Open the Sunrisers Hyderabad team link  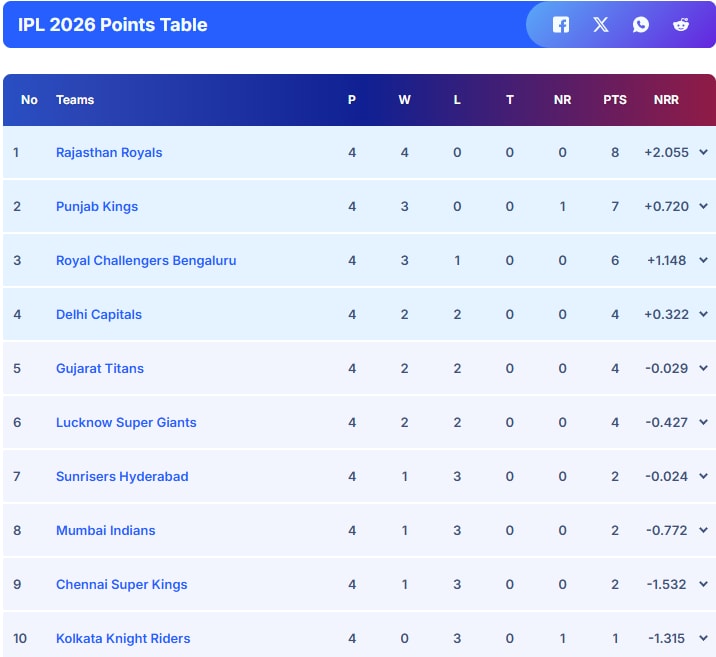122,477
